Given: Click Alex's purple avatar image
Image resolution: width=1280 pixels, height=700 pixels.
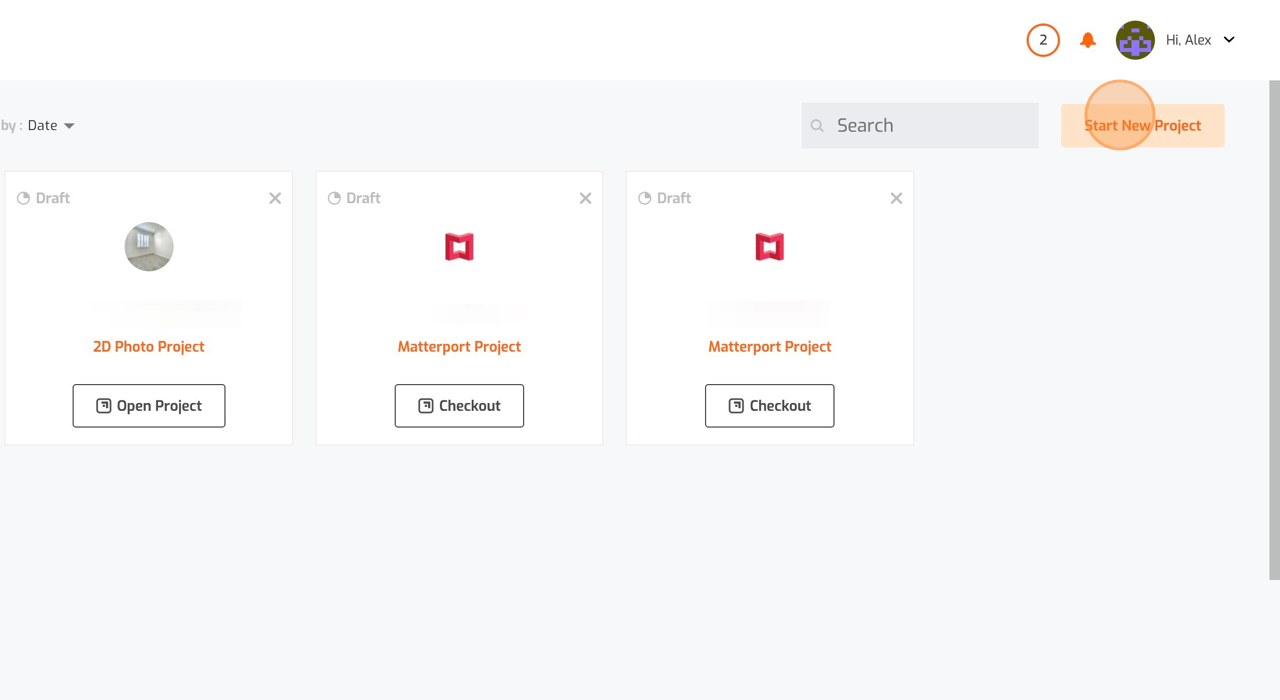Looking at the screenshot, I should pyautogui.click(x=1135, y=40).
